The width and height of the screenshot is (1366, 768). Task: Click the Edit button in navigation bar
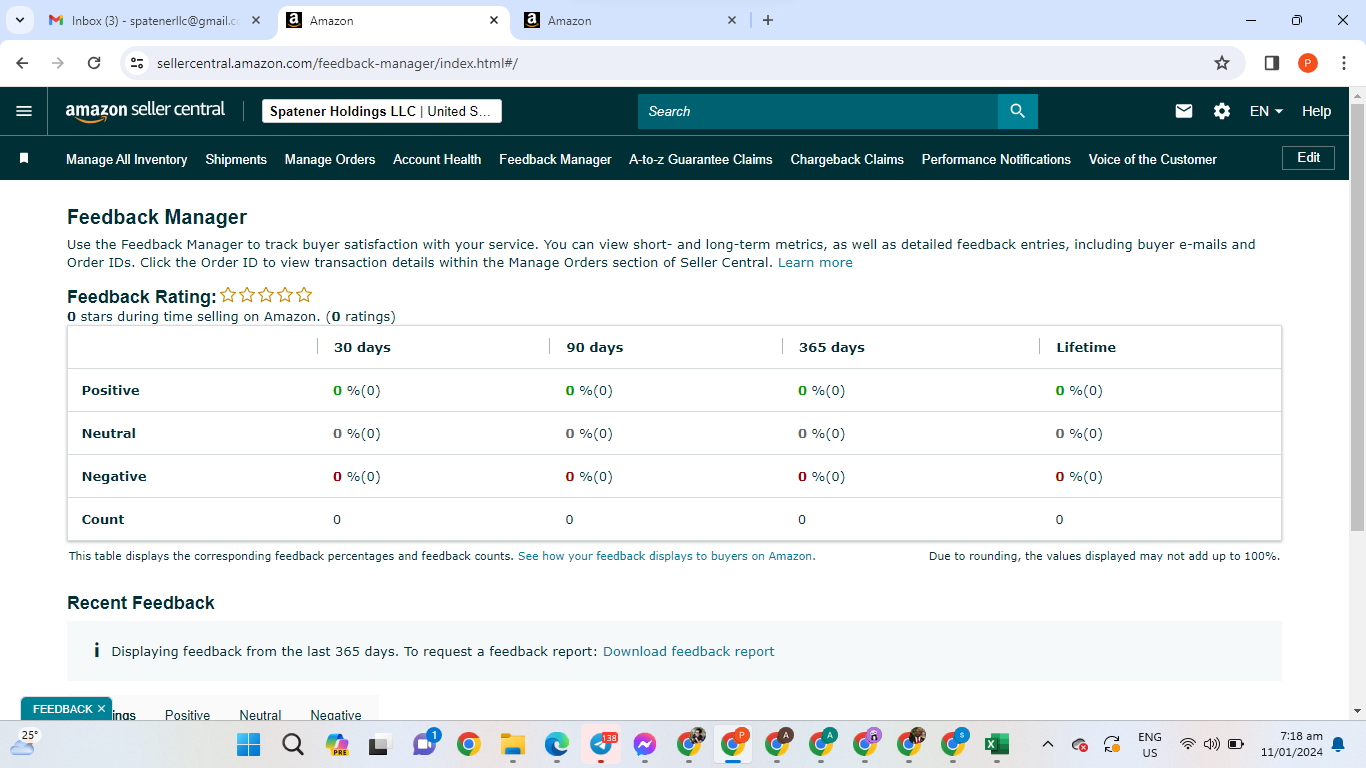(1308, 158)
